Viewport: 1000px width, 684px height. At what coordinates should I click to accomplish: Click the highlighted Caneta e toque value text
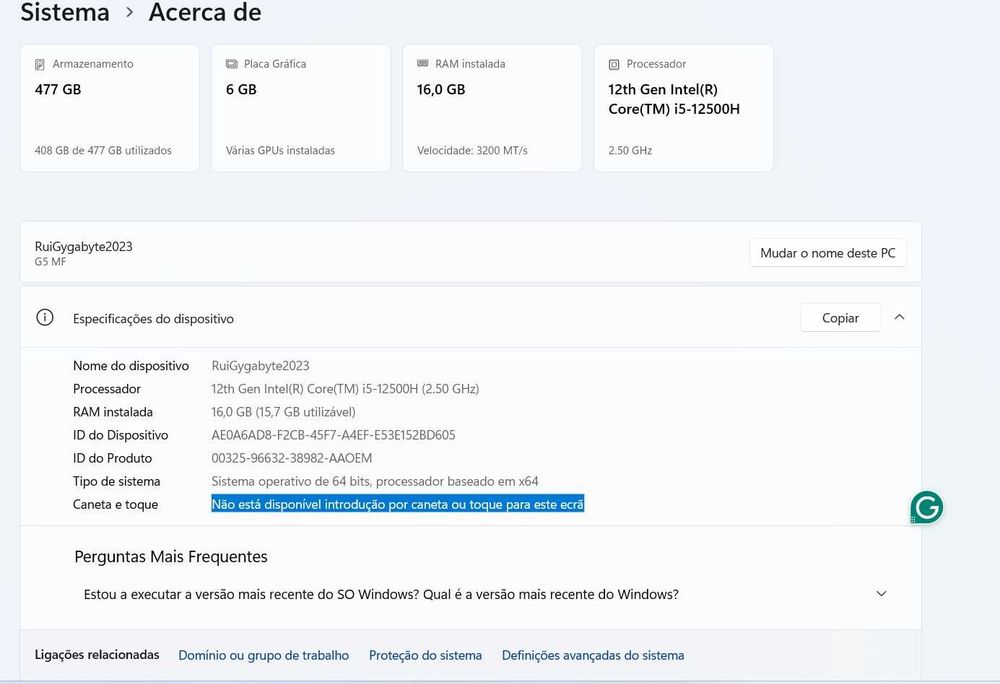click(397, 504)
